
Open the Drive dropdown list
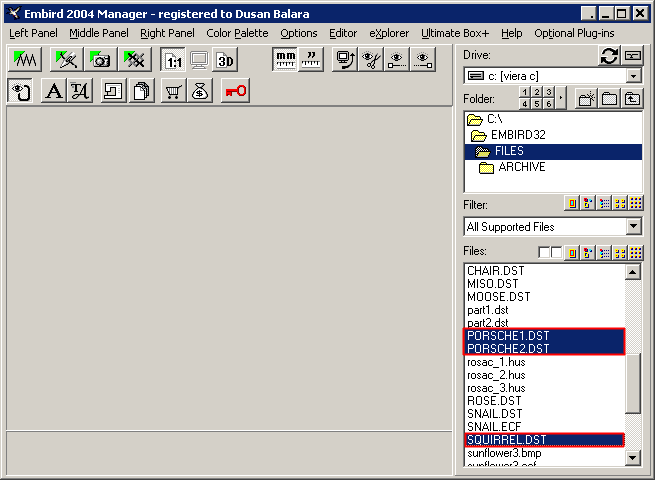[634, 76]
